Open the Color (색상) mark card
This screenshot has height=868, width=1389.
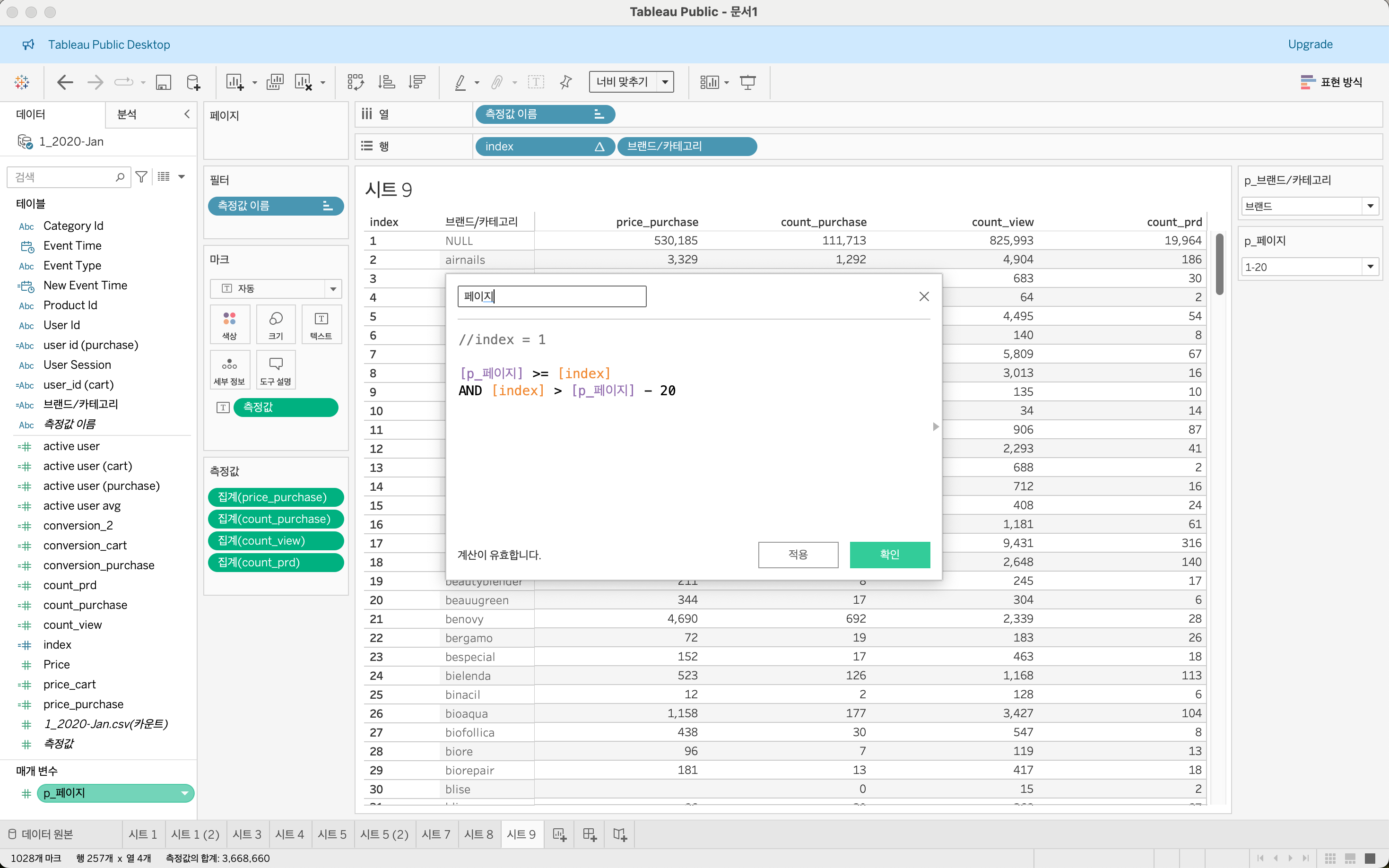click(230, 324)
